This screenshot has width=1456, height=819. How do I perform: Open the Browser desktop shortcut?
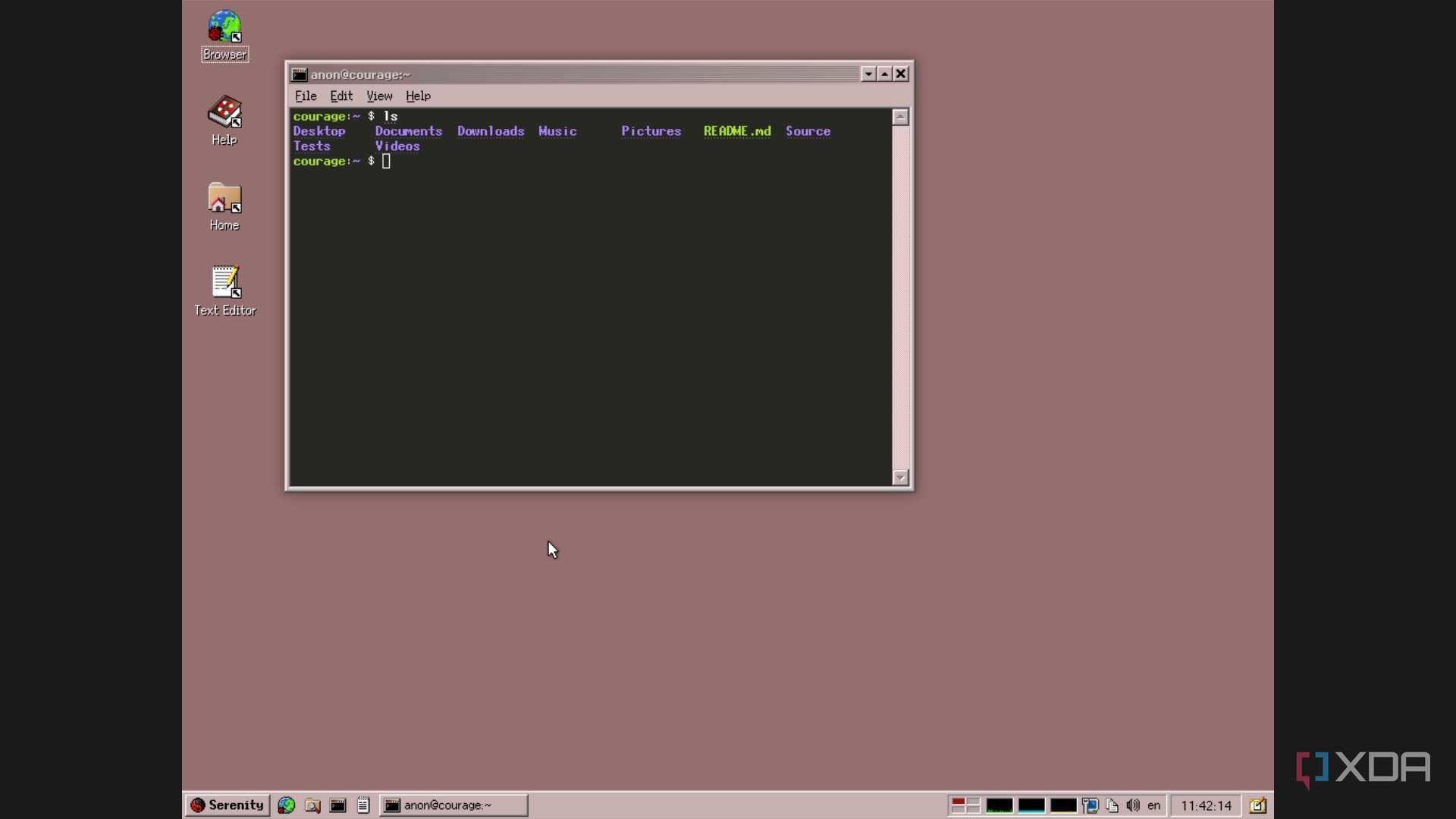tap(224, 36)
